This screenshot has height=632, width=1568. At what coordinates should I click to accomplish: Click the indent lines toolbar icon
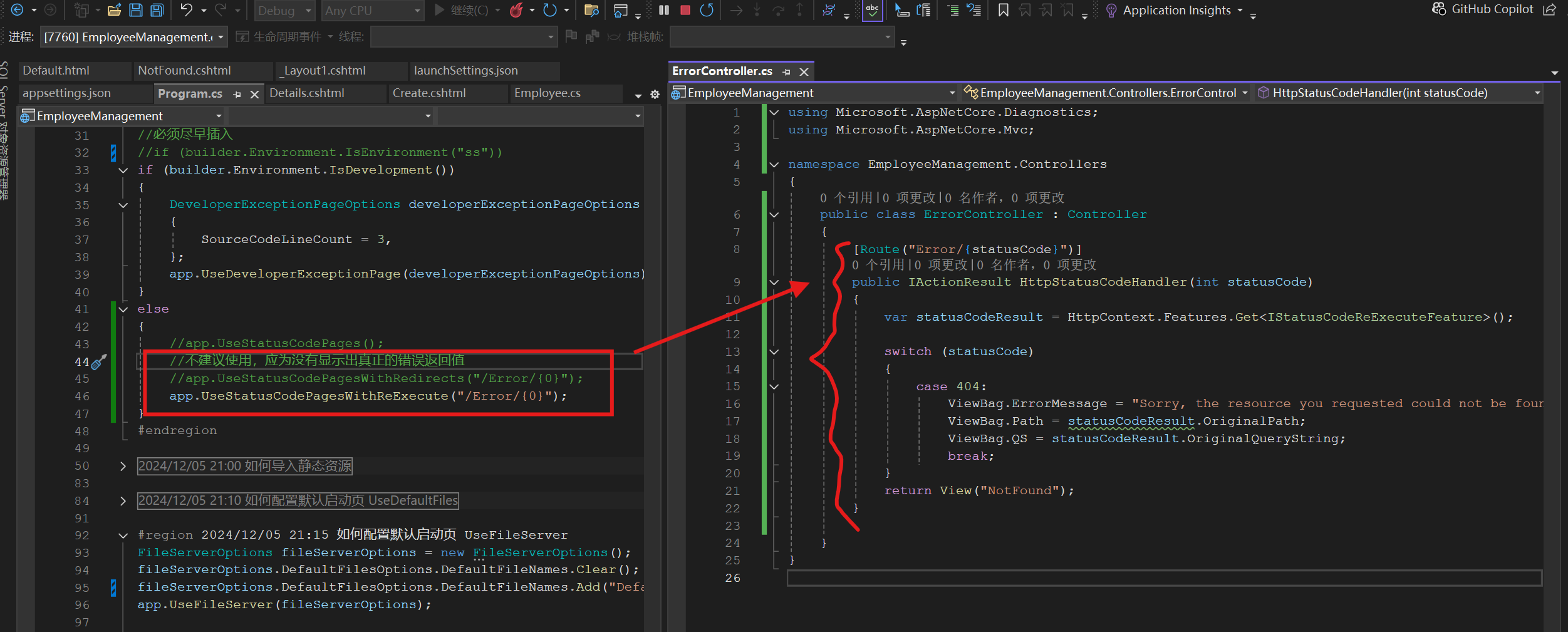[x=952, y=10]
